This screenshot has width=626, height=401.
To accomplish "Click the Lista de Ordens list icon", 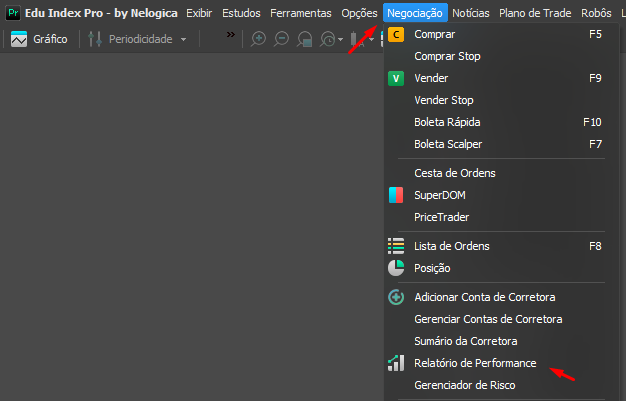I will point(396,246).
